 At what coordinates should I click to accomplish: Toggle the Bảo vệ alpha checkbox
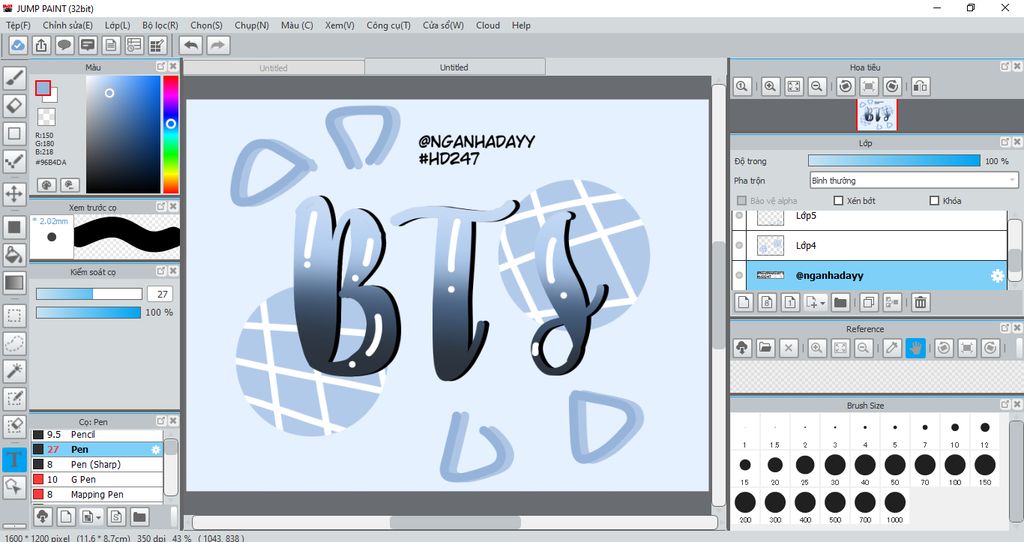(741, 200)
